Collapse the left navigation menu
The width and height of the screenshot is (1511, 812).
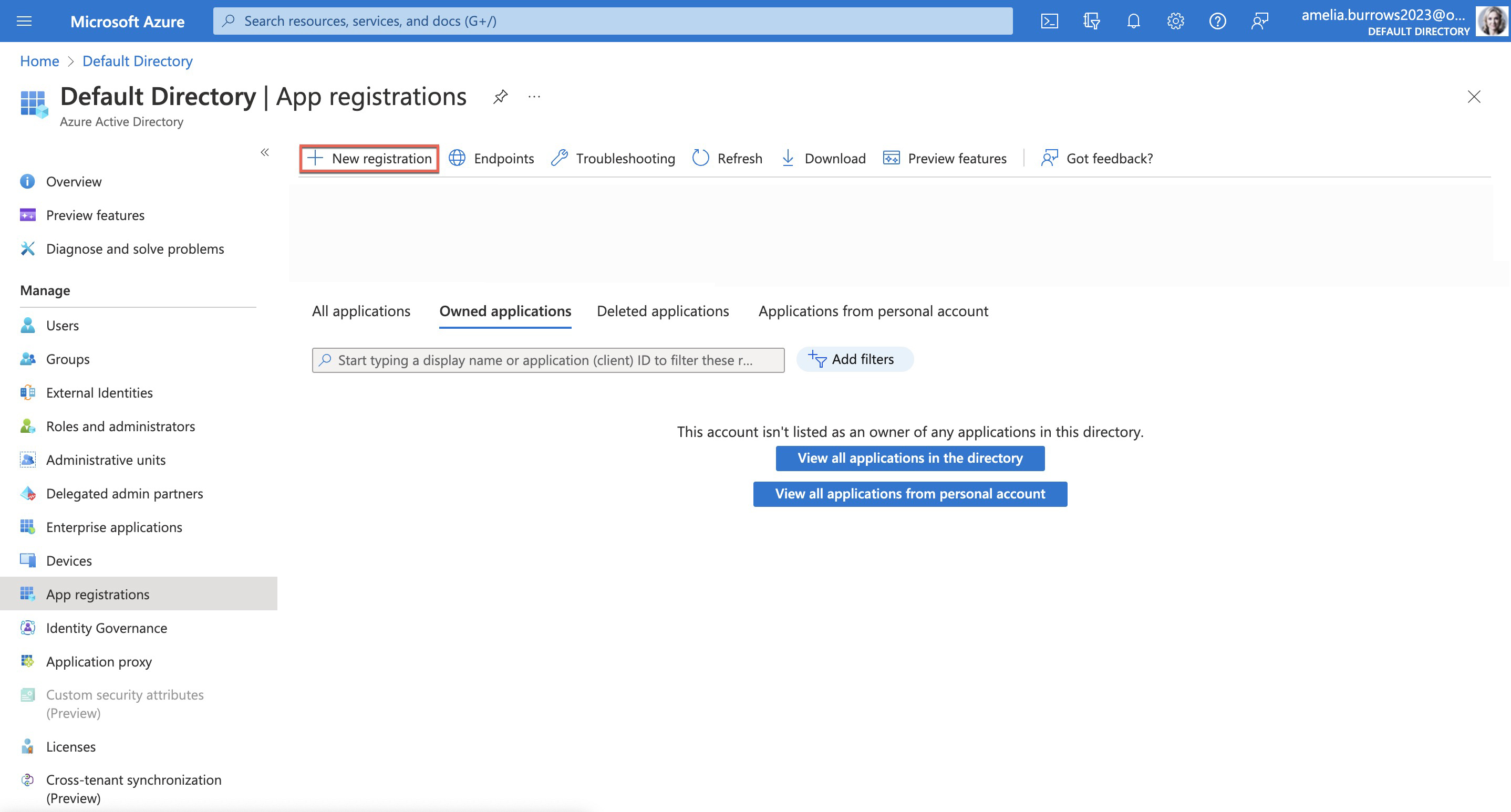click(265, 152)
